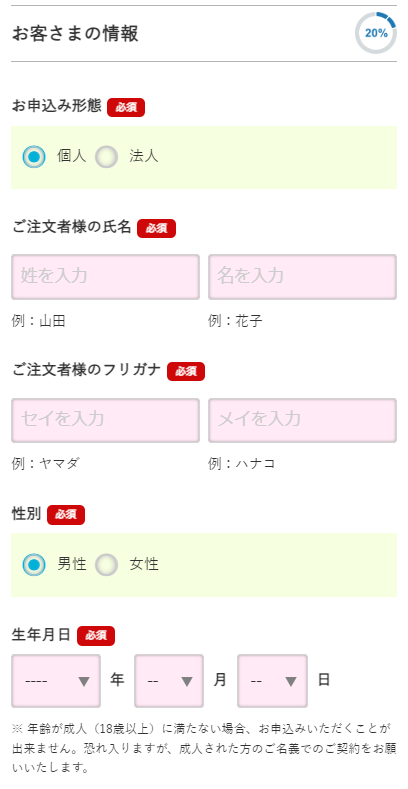Click the 必須 badge next to 生年月日
Image resolution: width=408 pixels, height=789 pixels.
pyautogui.click(x=96, y=636)
